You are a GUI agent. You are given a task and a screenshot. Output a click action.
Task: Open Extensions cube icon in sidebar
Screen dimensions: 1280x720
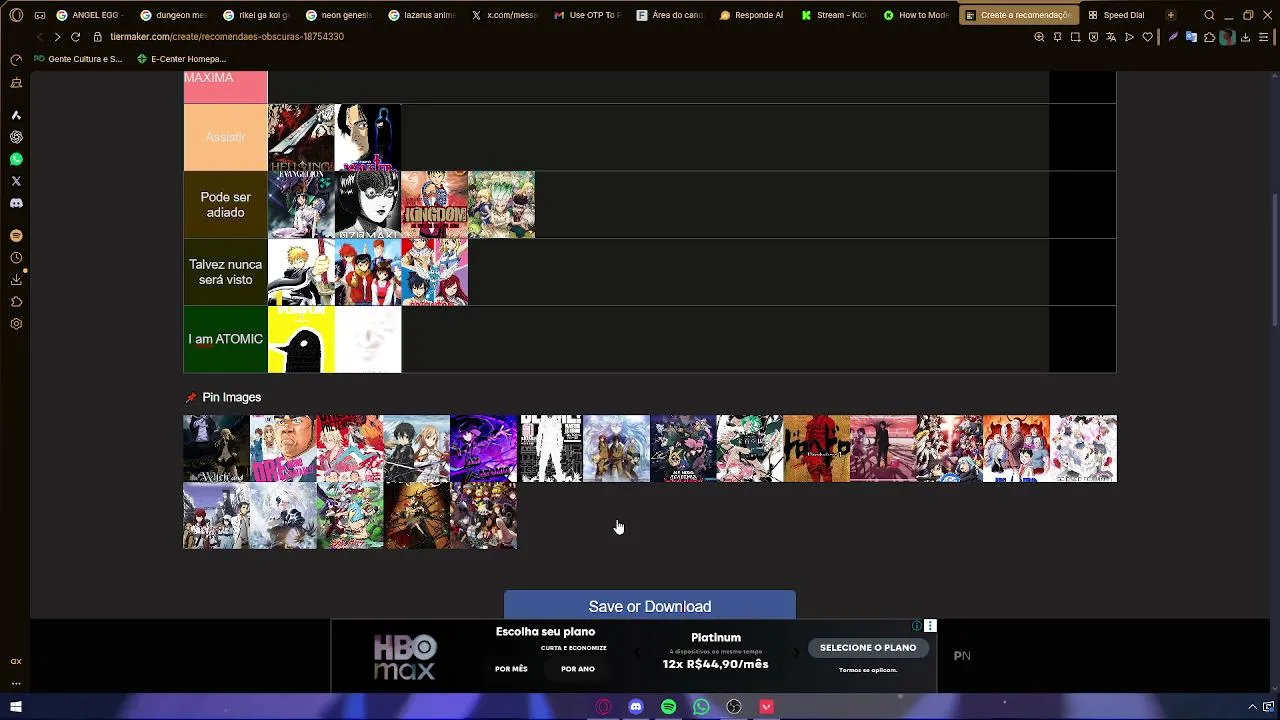coord(16,302)
